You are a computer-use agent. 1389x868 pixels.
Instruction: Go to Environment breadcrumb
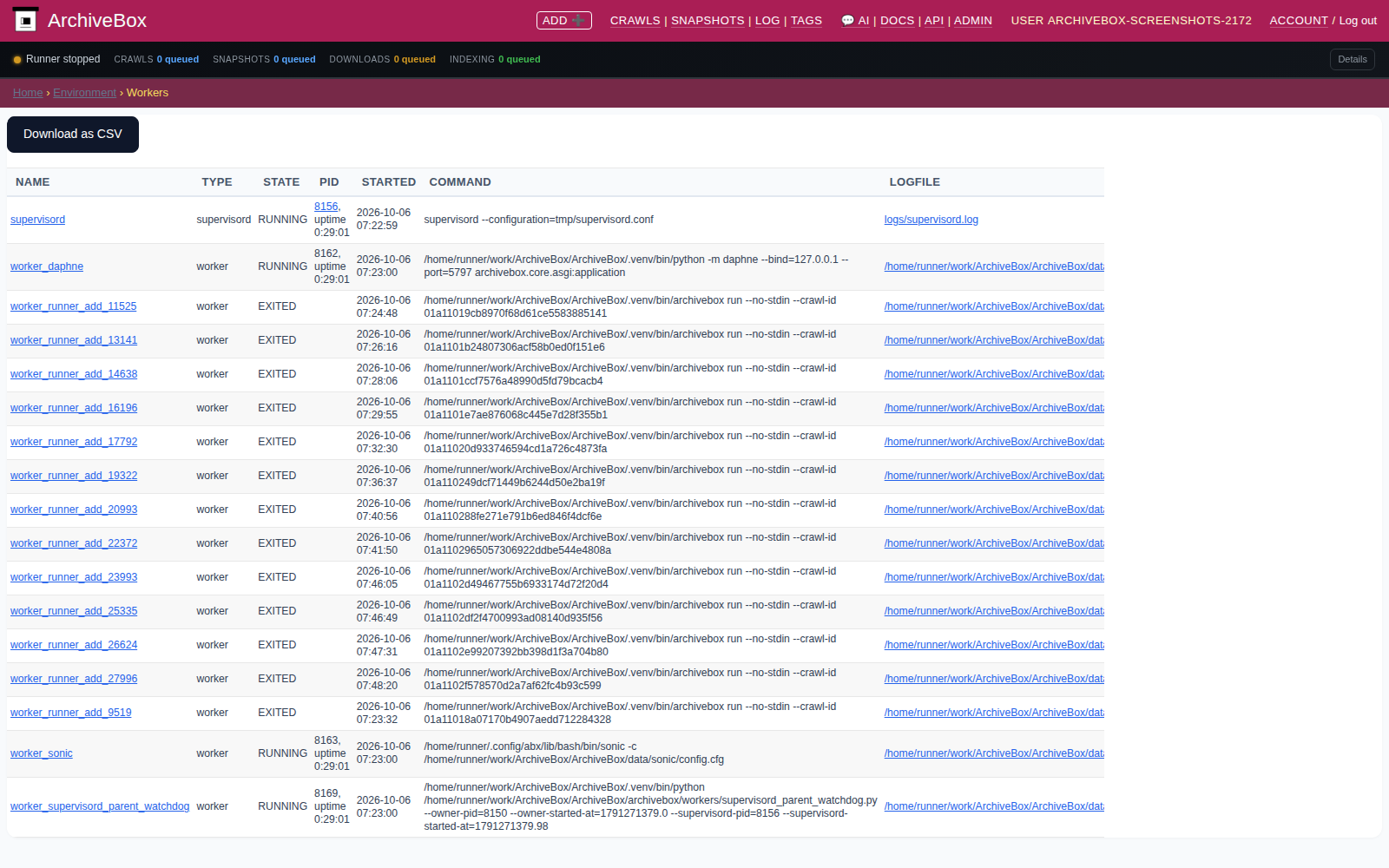84,93
